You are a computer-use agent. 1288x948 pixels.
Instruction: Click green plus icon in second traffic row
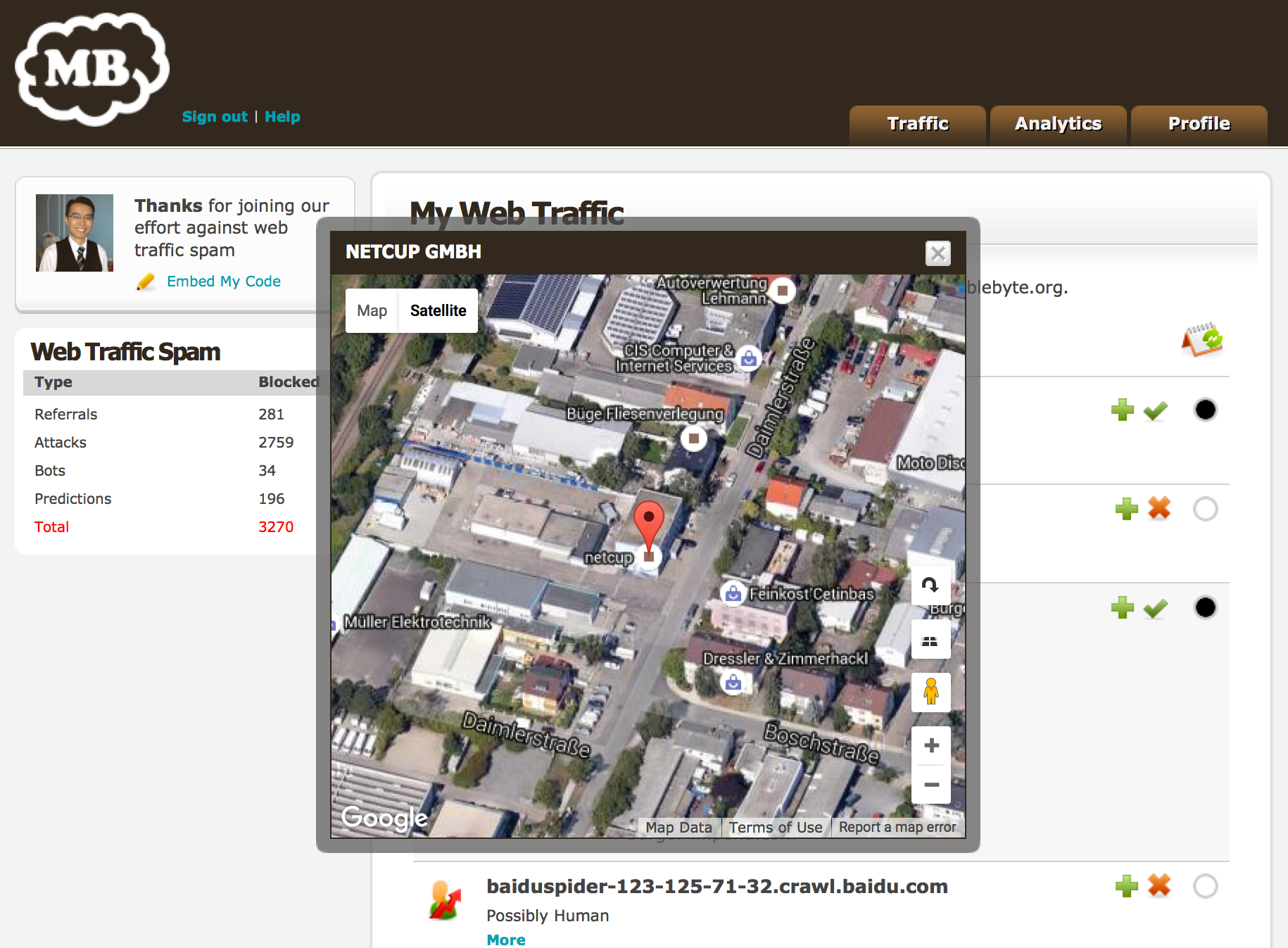(1127, 508)
